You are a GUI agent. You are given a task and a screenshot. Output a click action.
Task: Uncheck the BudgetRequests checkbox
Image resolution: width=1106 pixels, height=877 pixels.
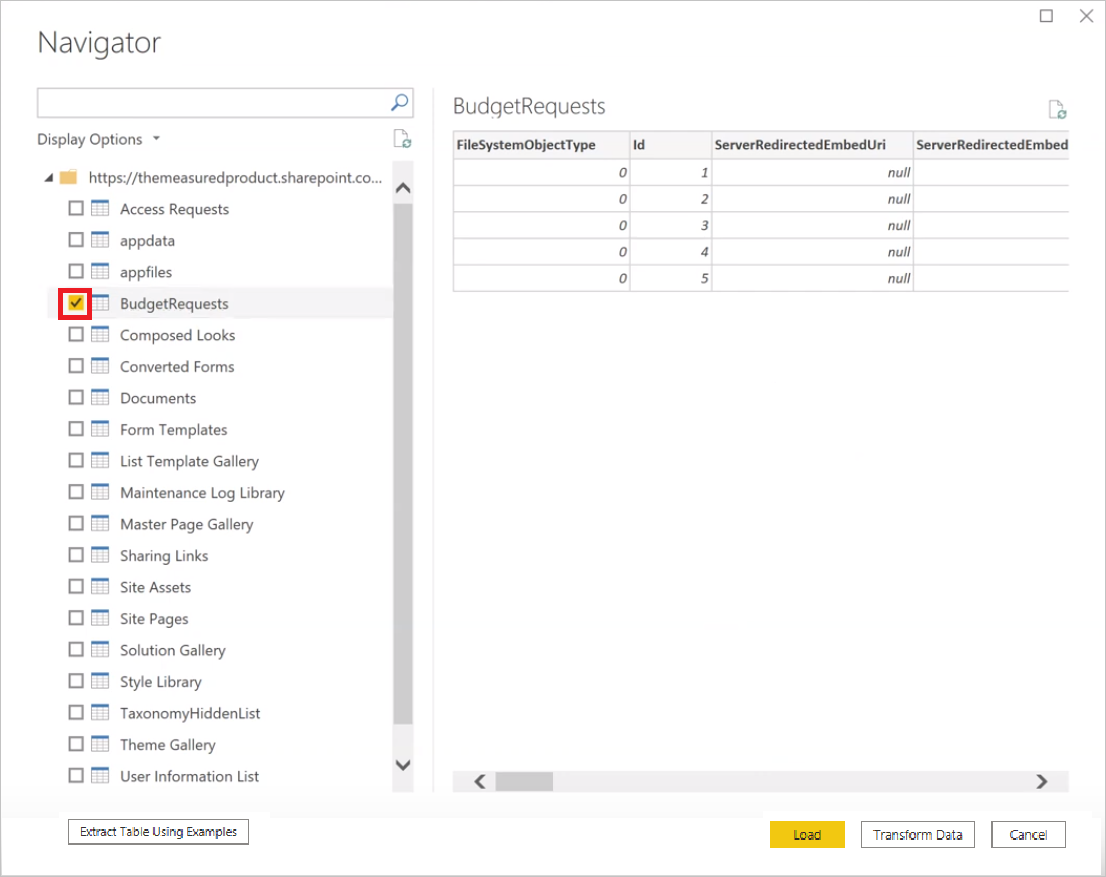(x=75, y=303)
